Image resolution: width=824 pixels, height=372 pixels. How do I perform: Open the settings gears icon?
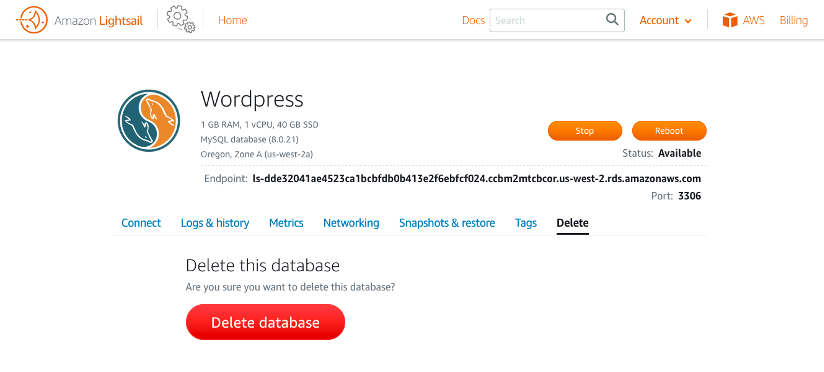[181, 19]
